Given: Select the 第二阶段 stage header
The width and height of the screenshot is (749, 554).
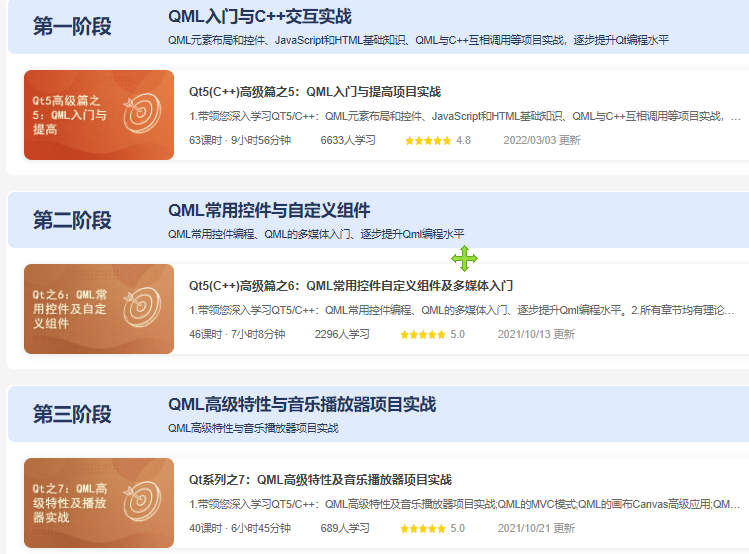Looking at the screenshot, I should (72, 221).
